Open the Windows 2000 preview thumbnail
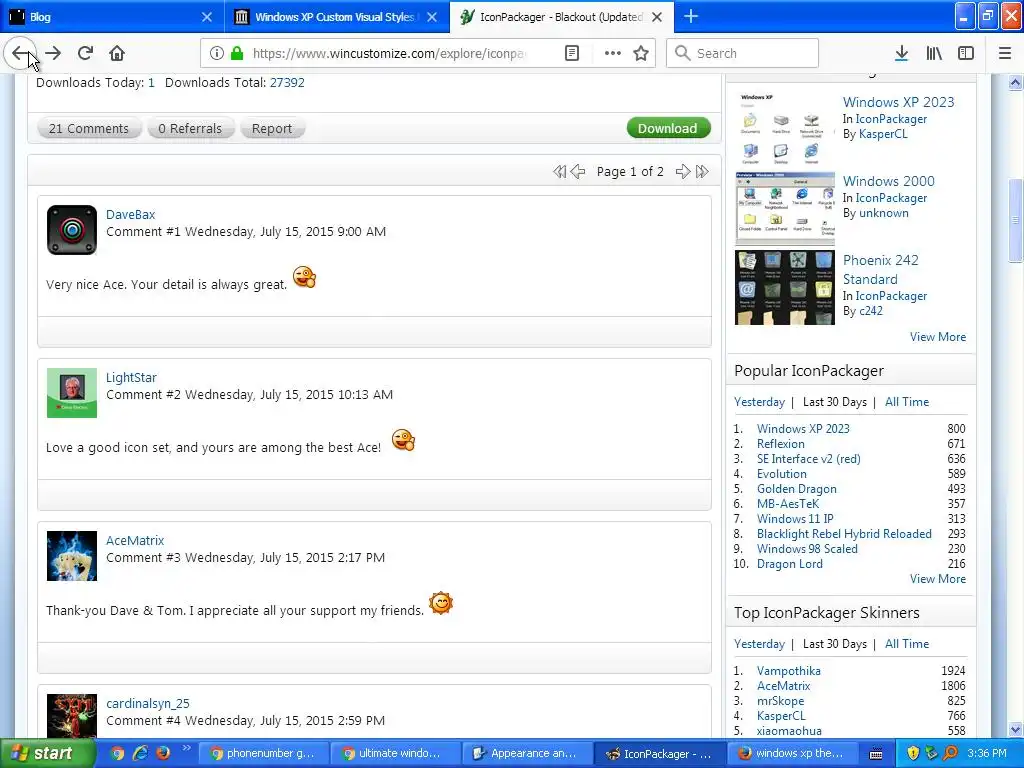 point(784,208)
